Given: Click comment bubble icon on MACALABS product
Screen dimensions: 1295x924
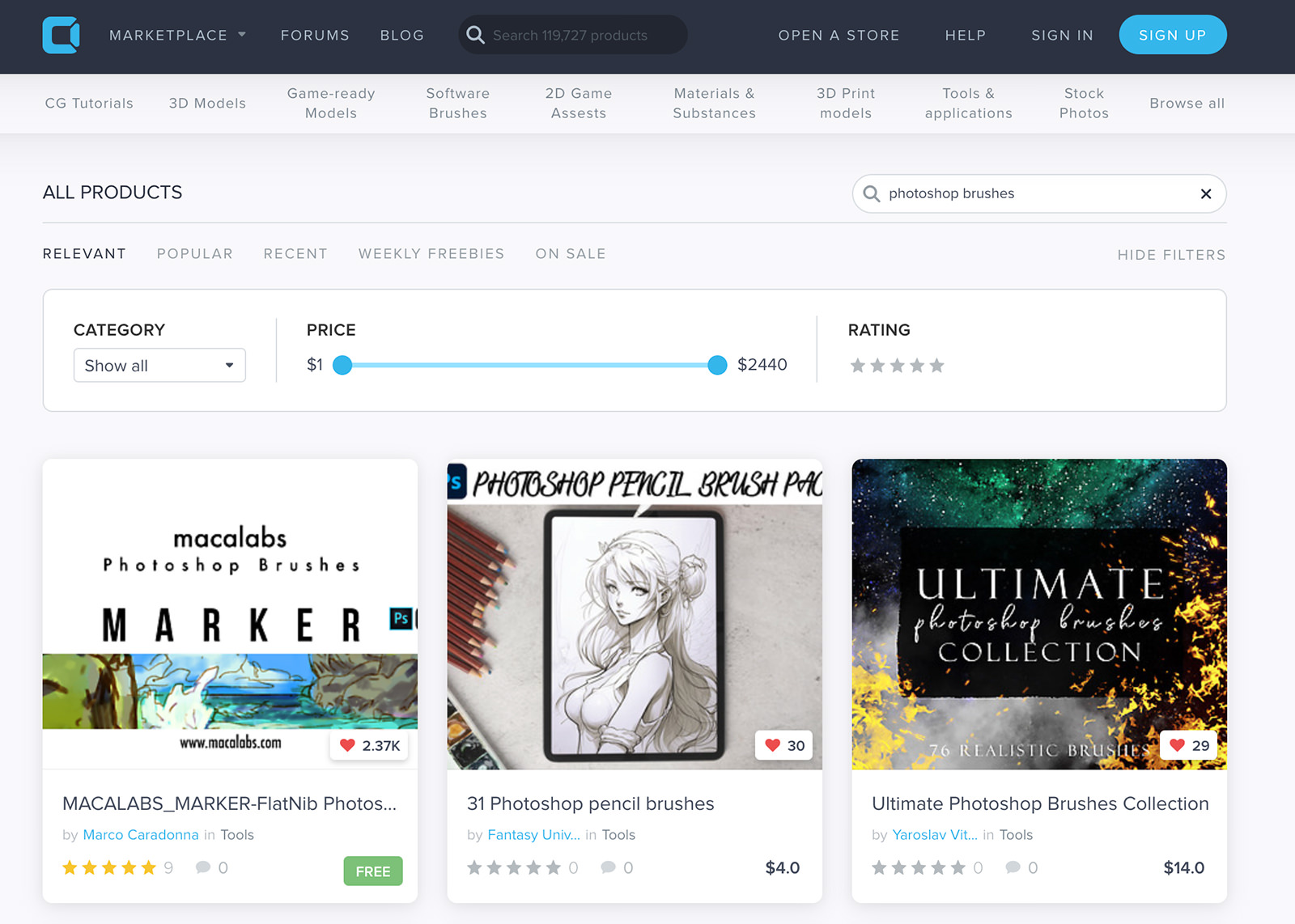Looking at the screenshot, I should pos(203,867).
